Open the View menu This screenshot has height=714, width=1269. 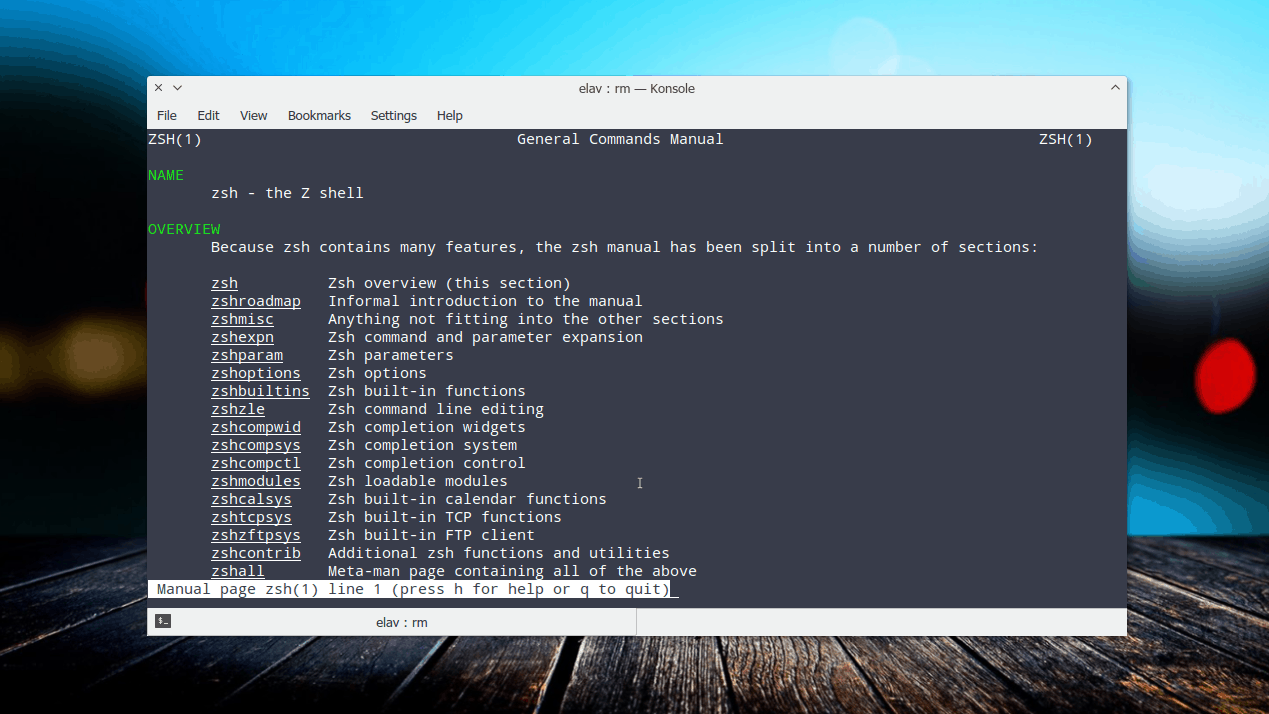point(253,115)
